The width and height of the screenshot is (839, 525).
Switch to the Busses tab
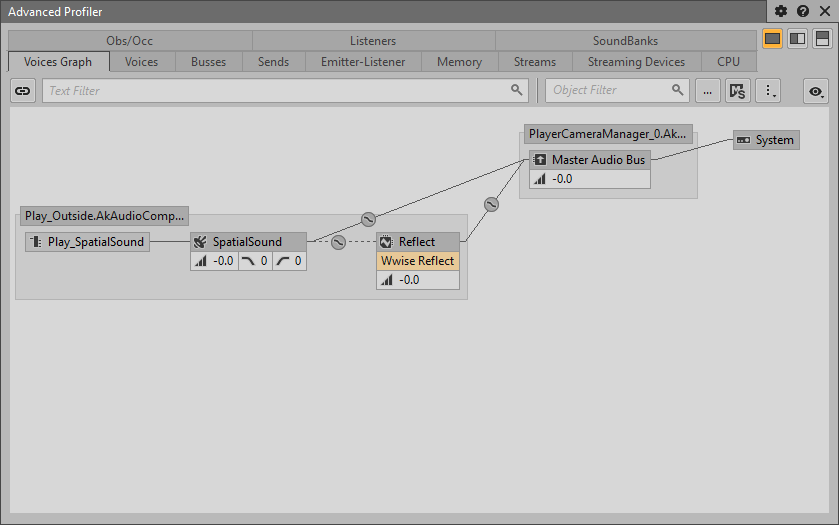pos(208,62)
